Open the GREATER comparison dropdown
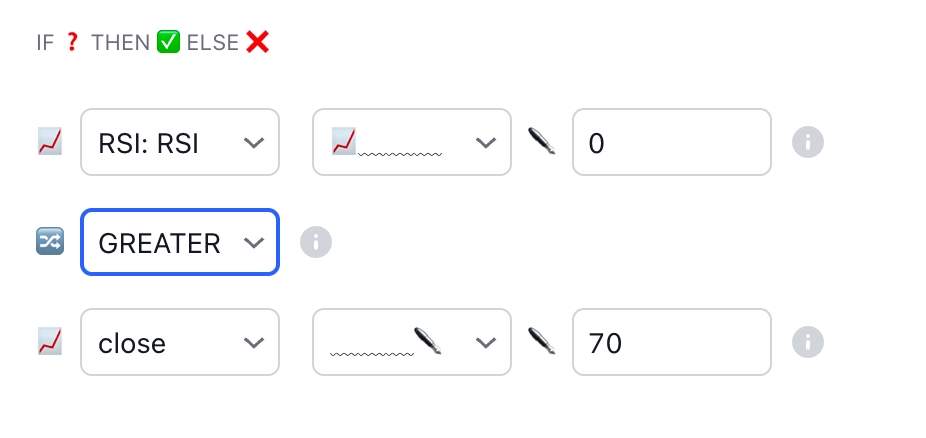The image size is (926, 438). pyautogui.click(x=180, y=242)
